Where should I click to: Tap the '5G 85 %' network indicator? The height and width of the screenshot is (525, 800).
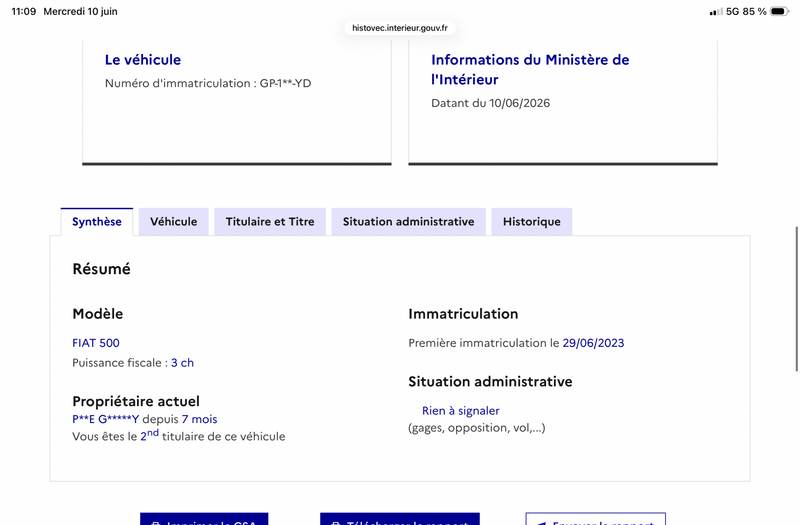pos(746,11)
